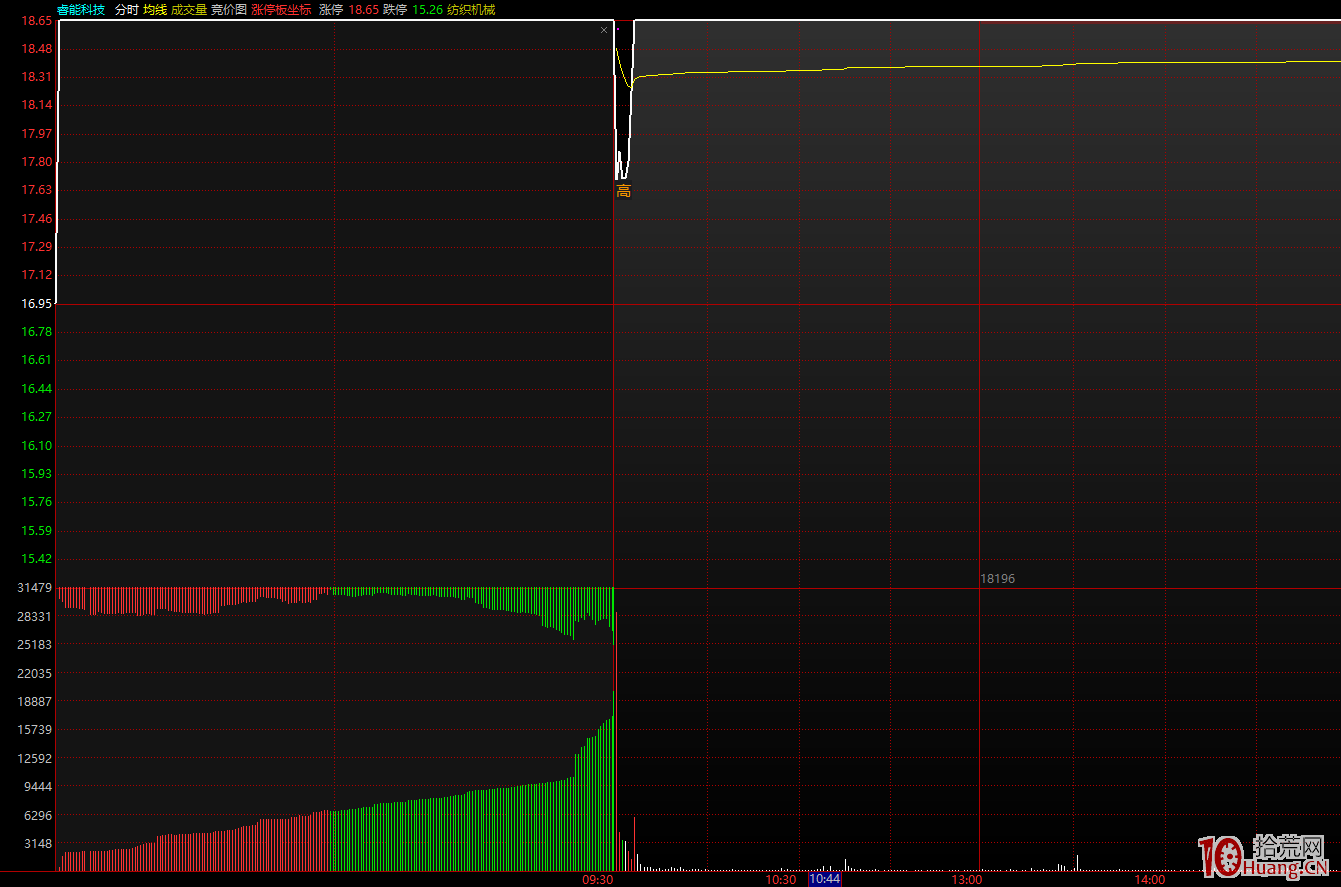Click the 16.95 previous close price label
Viewport: 1341px width, 887px height.
coord(37,303)
